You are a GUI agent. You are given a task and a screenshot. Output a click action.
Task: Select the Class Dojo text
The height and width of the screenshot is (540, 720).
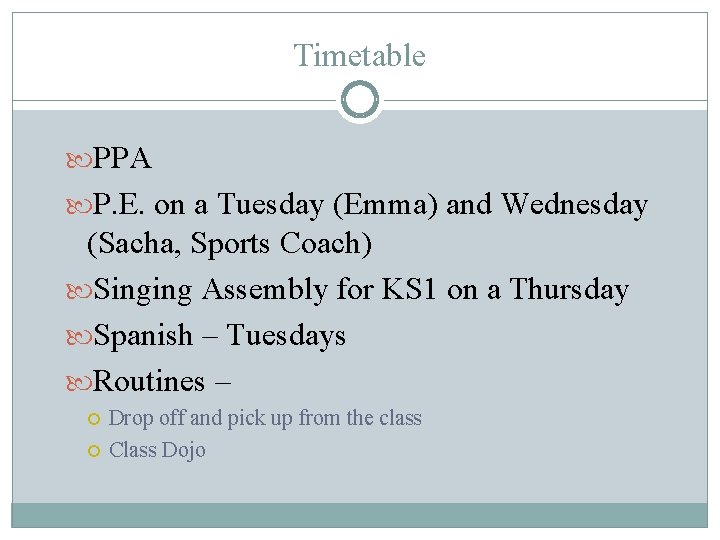157,450
